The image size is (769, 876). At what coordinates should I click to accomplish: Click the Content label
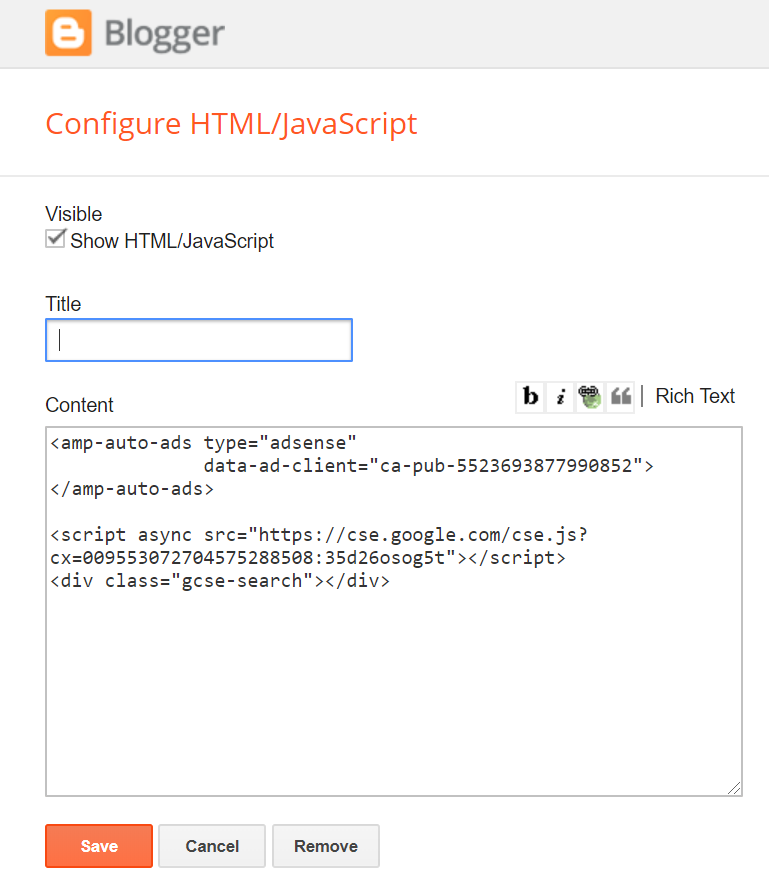[79, 405]
